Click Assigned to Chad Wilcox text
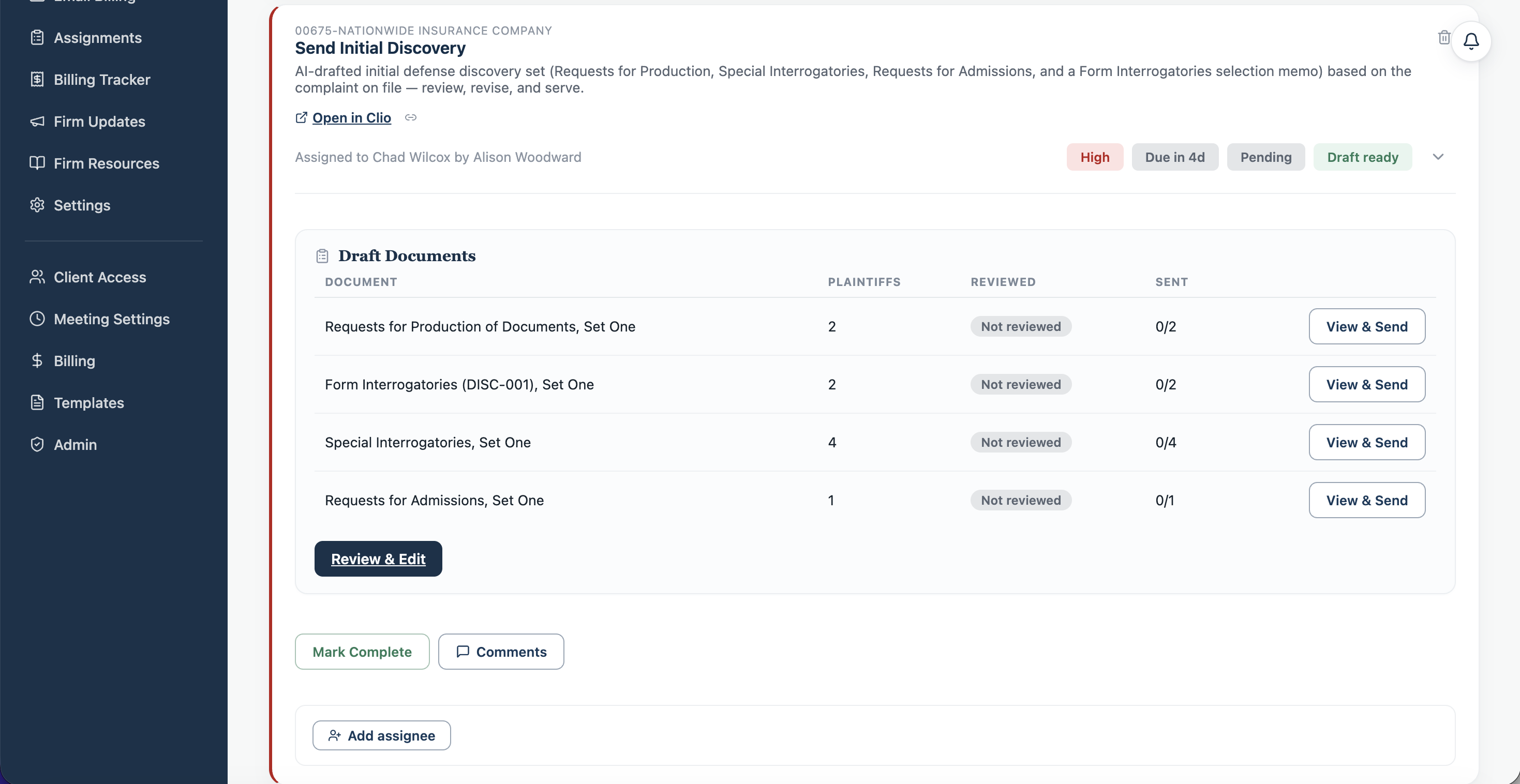 (438, 157)
